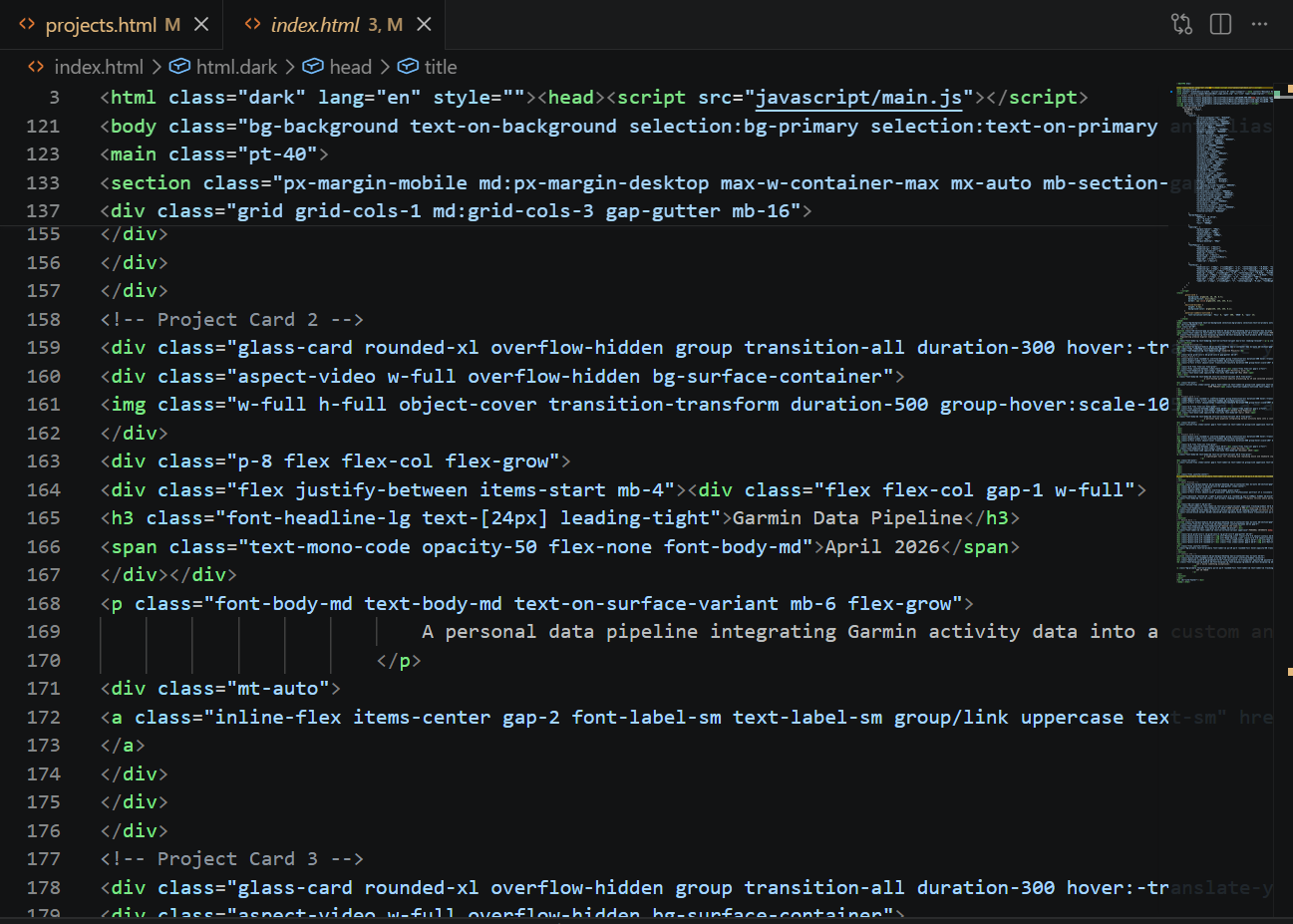Click line number 159 in the gutter
The image size is (1293, 924).
44,348
